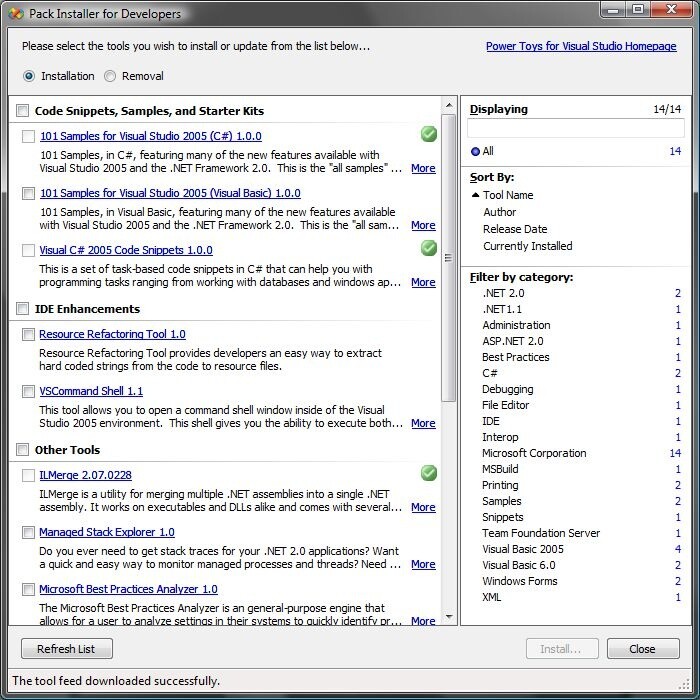The width and height of the screenshot is (700, 700).
Task: Check the Visual C# 2005 Code Snippets box
Action: pos(28,250)
